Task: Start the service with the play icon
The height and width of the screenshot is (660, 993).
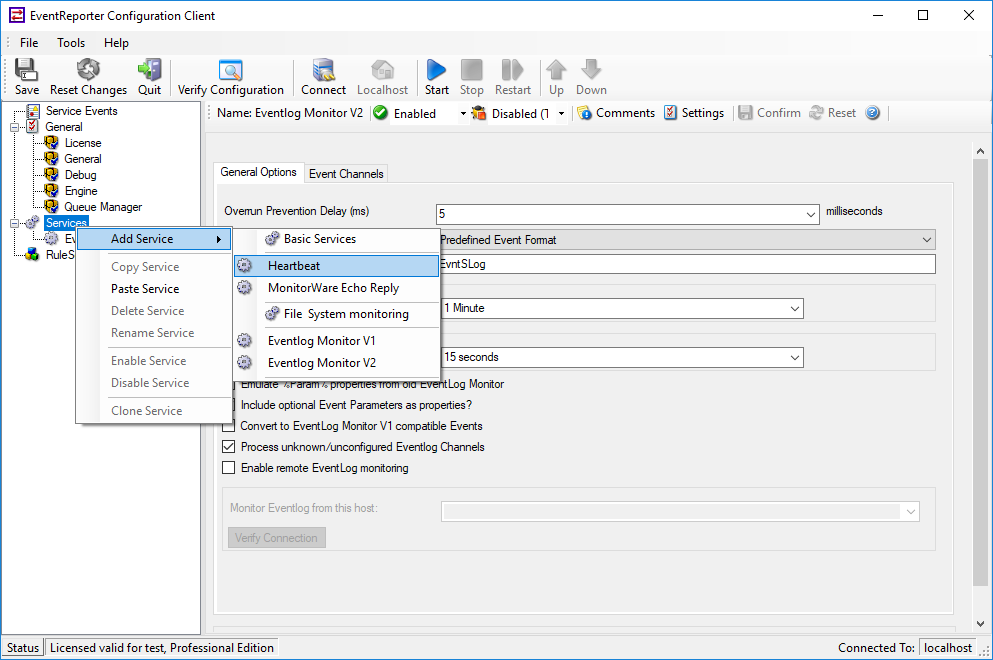Action: click(x=436, y=70)
